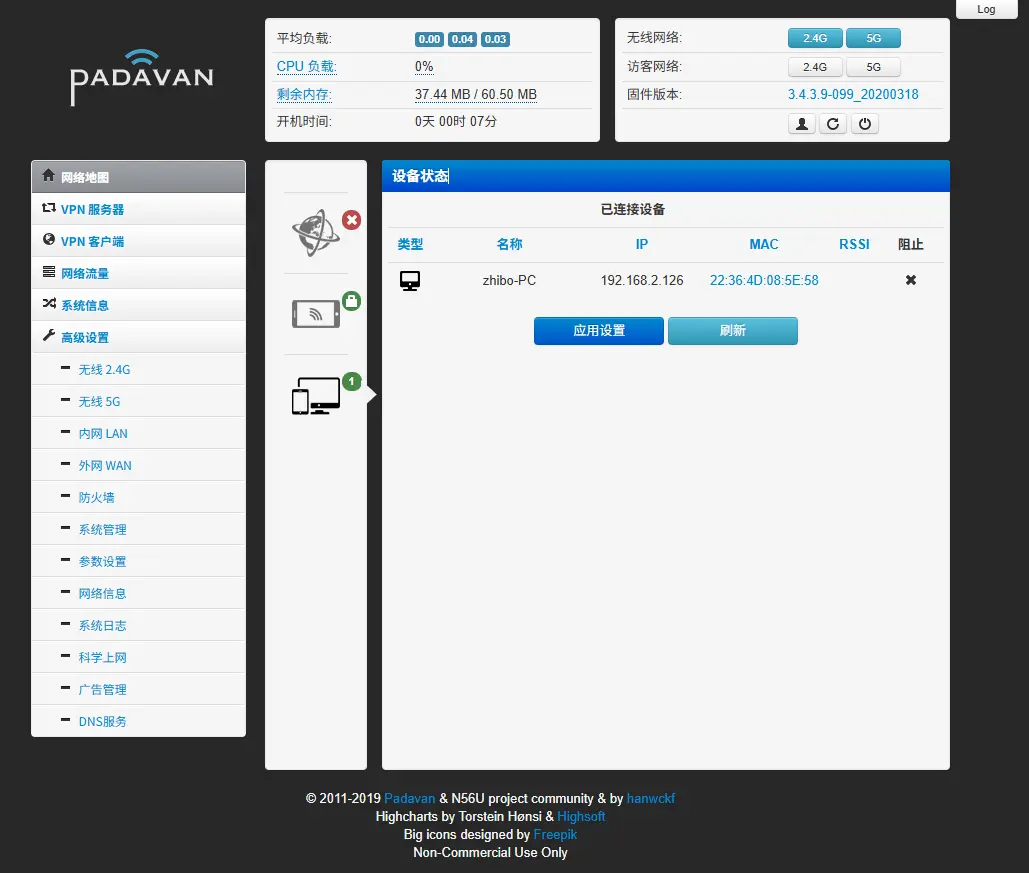Click the red X internet disconnected badge
The width and height of the screenshot is (1029, 873).
pyautogui.click(x=352, y=220)
